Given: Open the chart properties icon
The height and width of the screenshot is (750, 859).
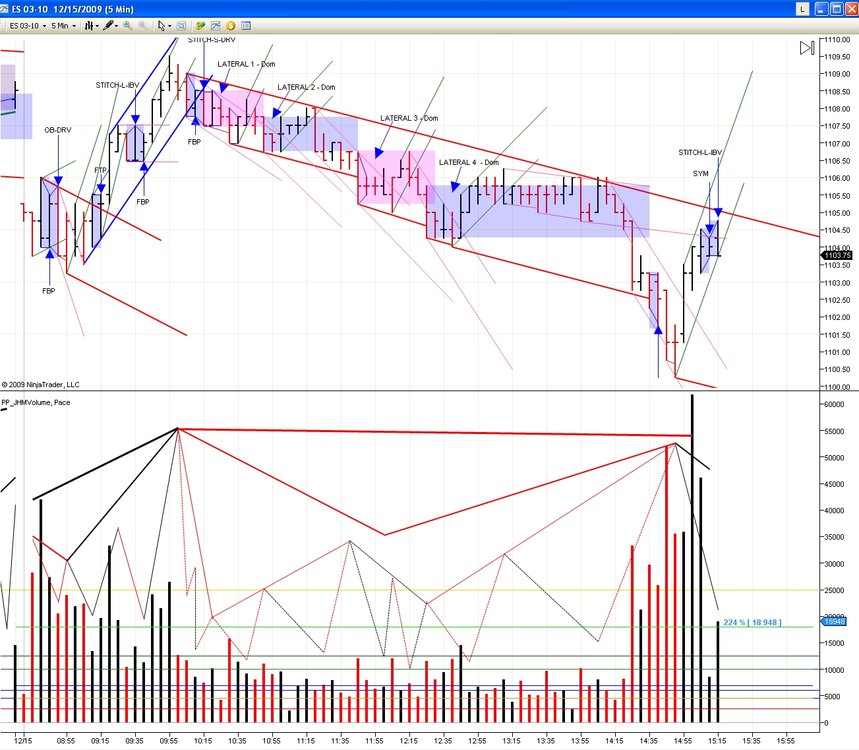Looking at the screenshot, I should point(246,26).
